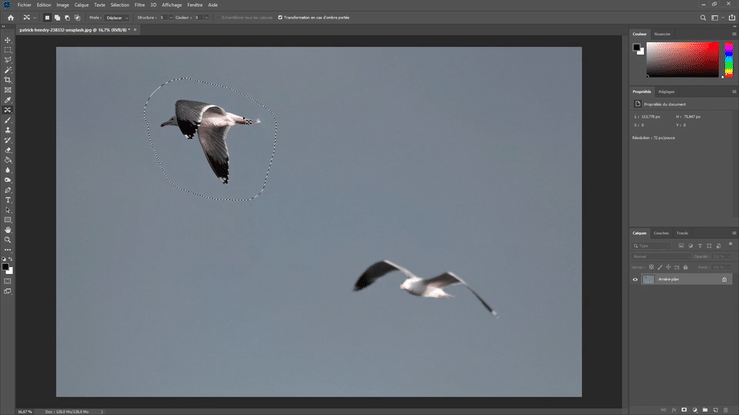Open the Edit Toolbar three-dots icon

[8, 250]
